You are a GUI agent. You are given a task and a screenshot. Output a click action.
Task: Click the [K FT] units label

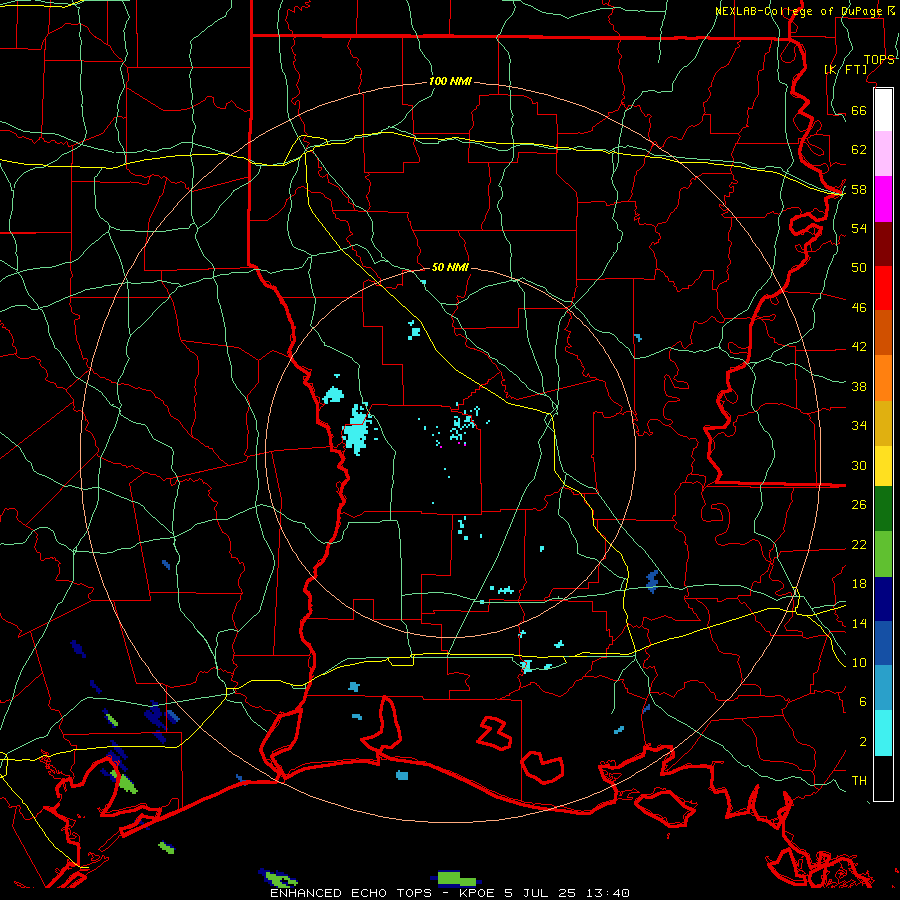coord(845,69)
